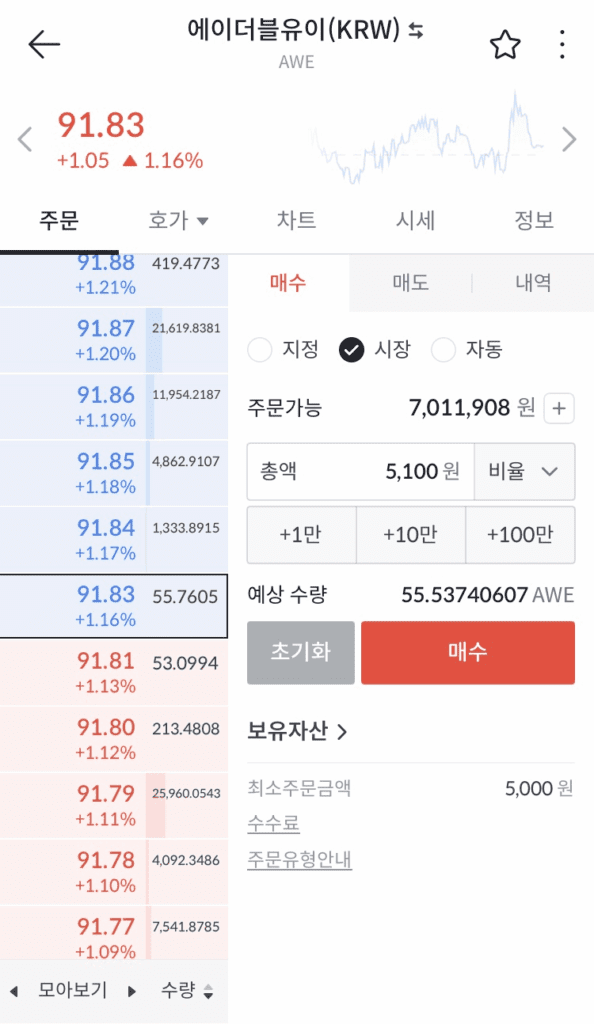The image size is (594, 1024).
Task: Click the plus icon next to 주문가능
Action: [559, 408]
